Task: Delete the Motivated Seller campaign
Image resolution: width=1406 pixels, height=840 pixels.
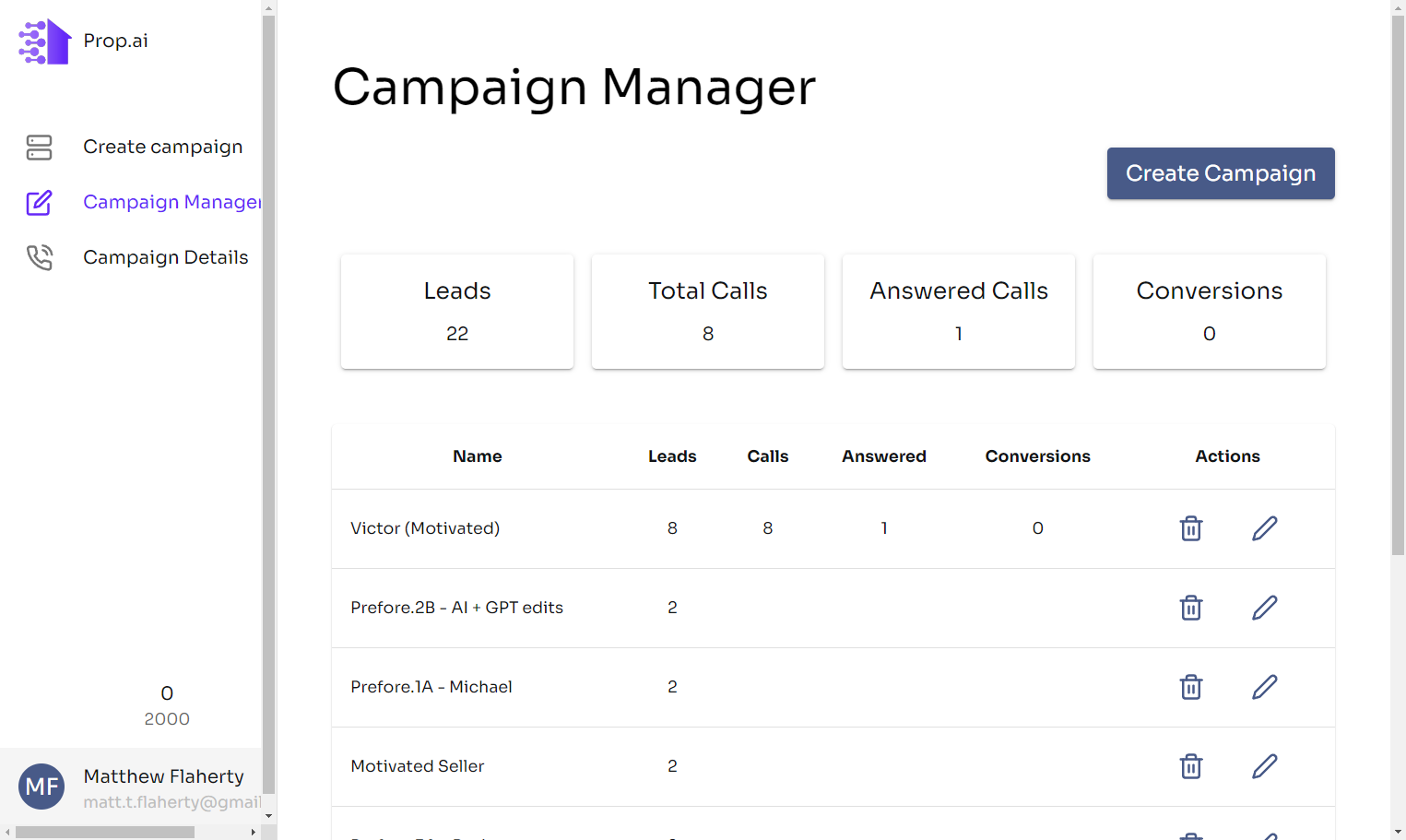Action: coord(1191,766)
